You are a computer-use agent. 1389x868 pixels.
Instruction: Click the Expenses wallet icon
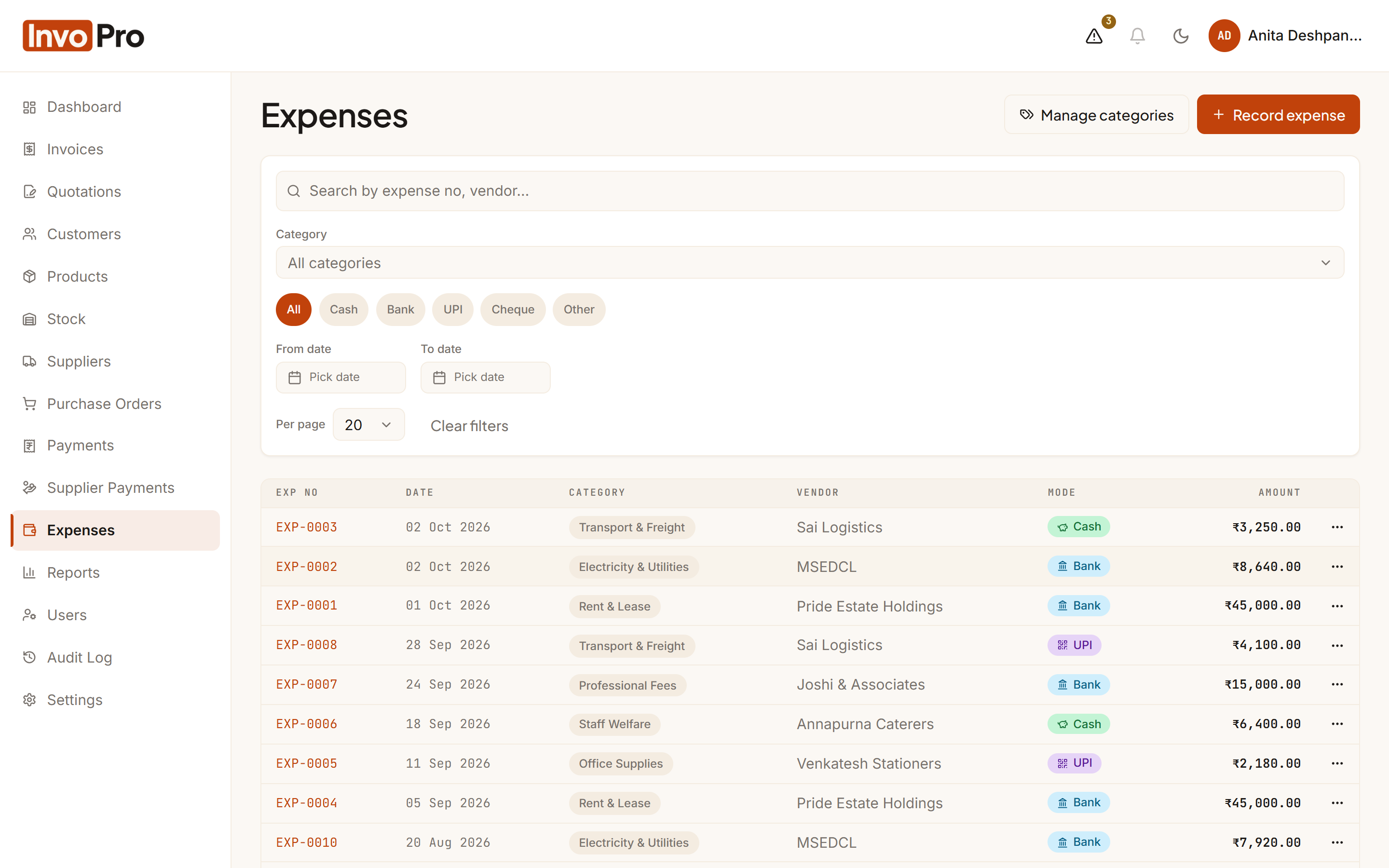click(29, 530)
